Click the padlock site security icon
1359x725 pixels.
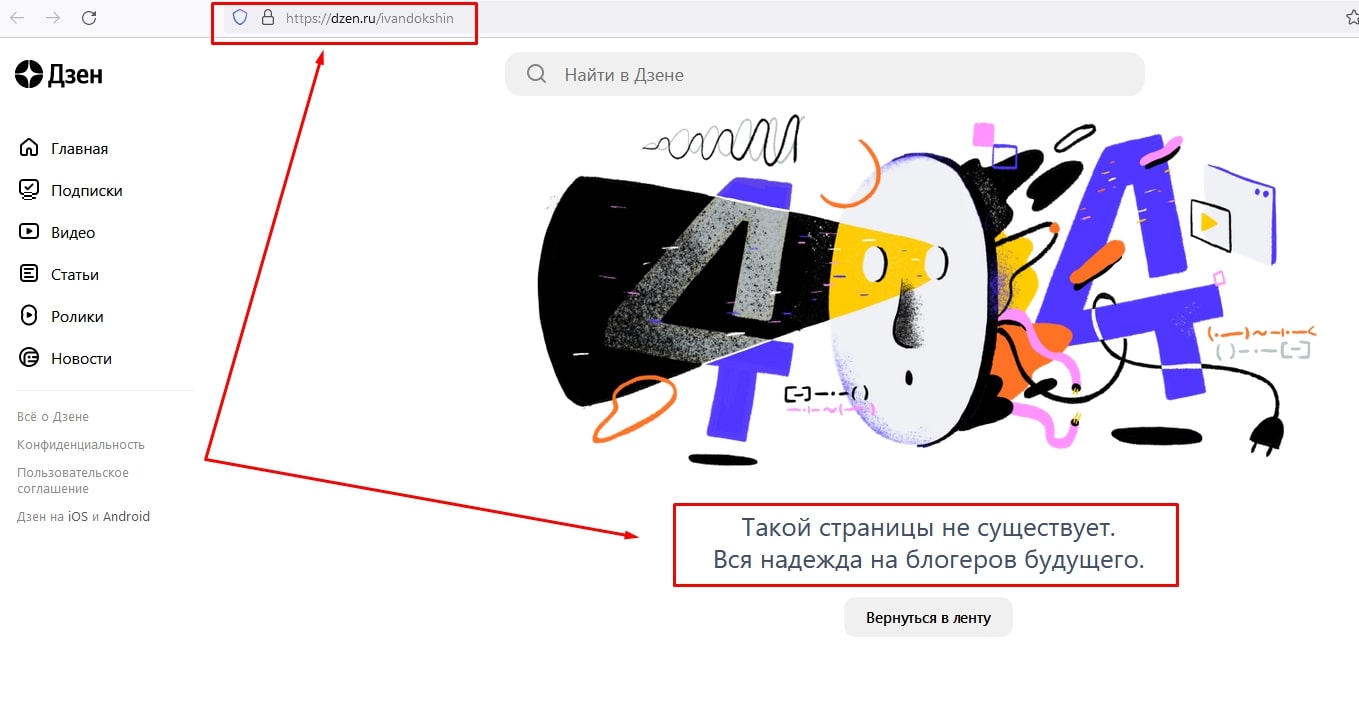click(267, 18)
